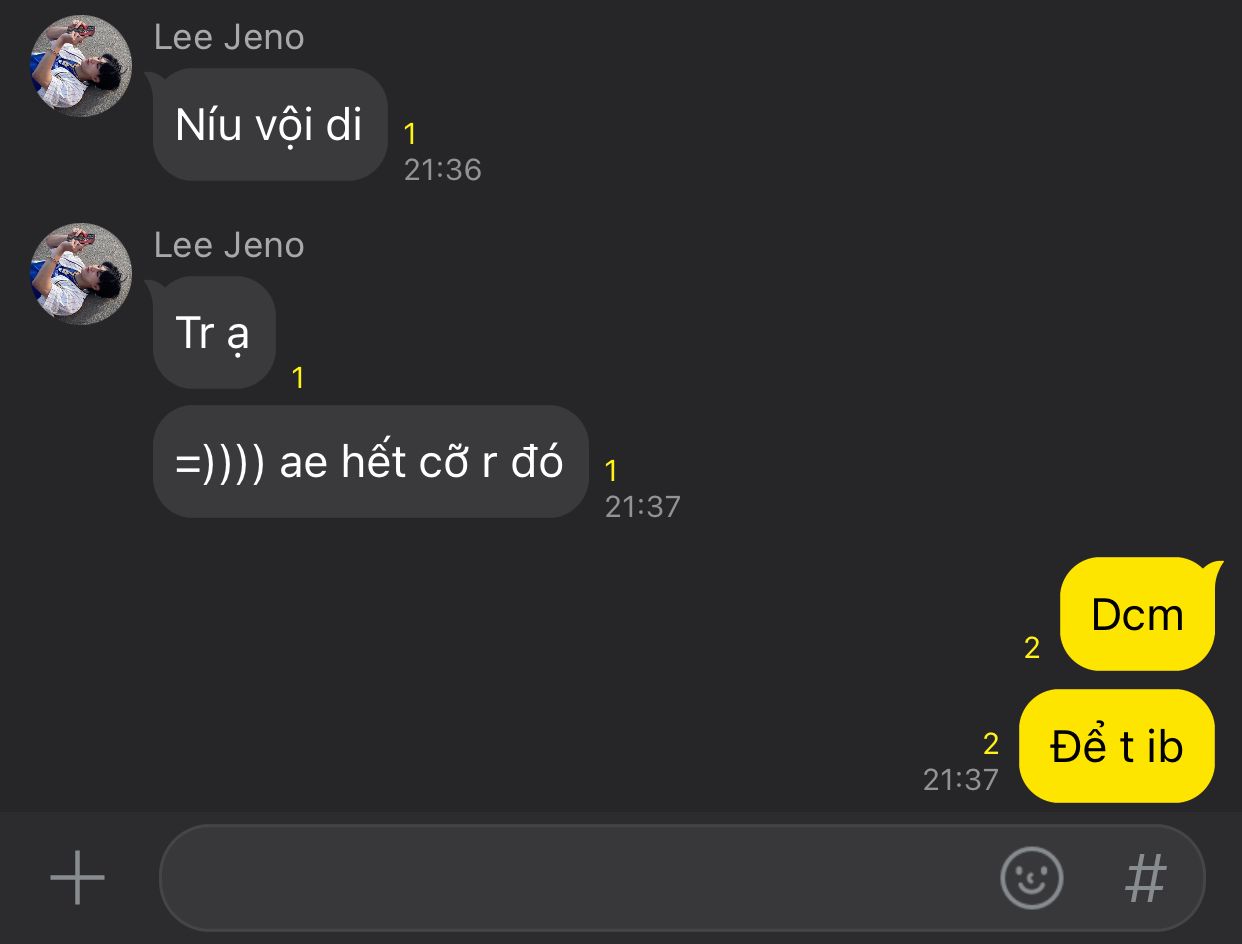Screen dimensions: 1242x944
Task: Open the emoji smiley picker
Action: tap(1031, 878)
